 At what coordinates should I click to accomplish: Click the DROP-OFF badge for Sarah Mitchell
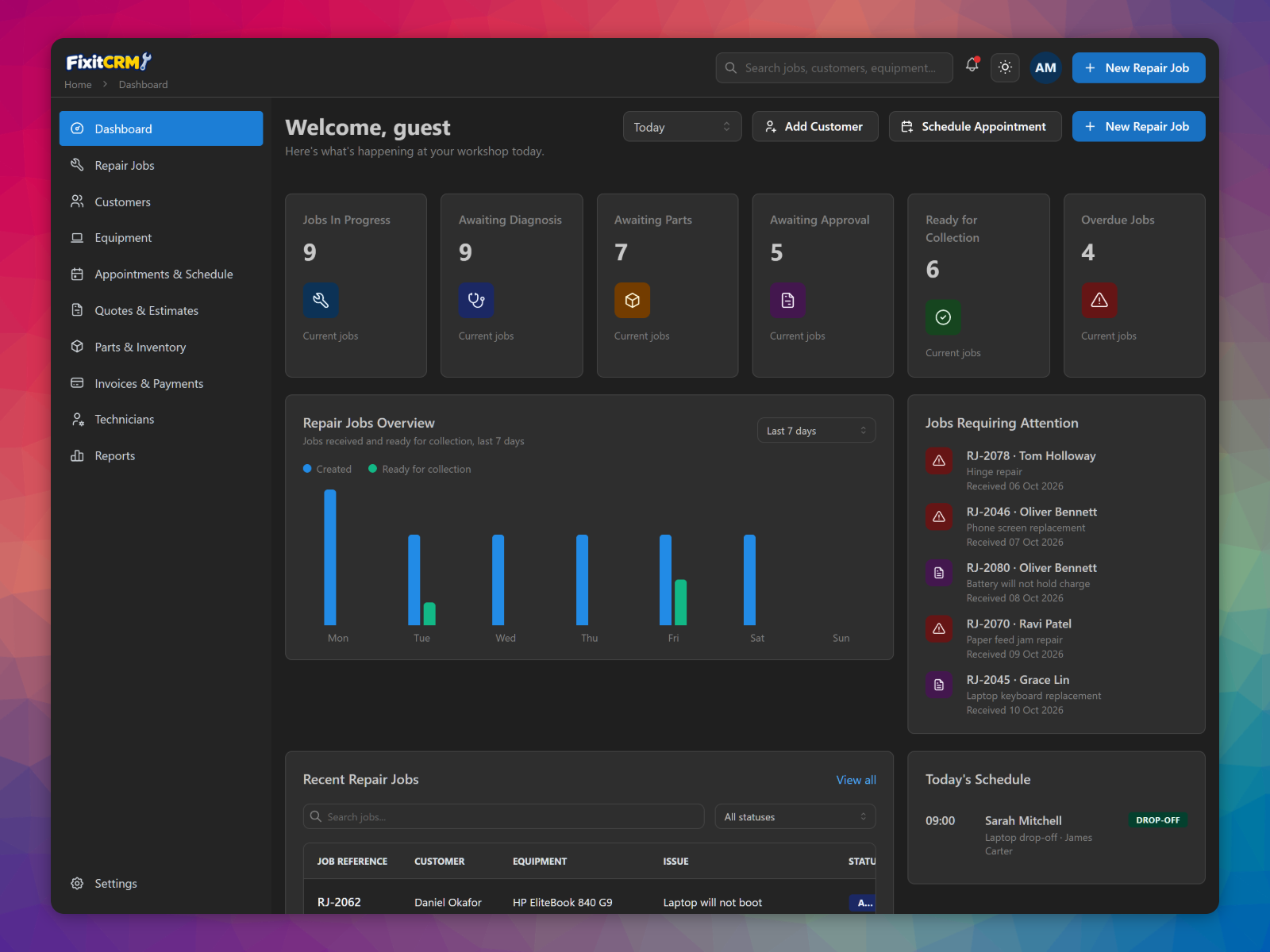[x=1157, y=820]
